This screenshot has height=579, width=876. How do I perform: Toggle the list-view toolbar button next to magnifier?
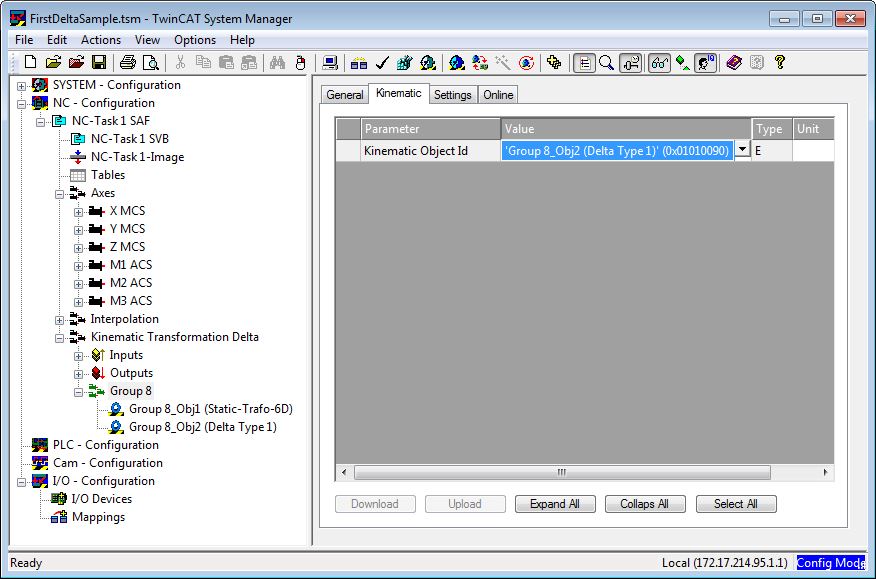[x=584, y=63]
